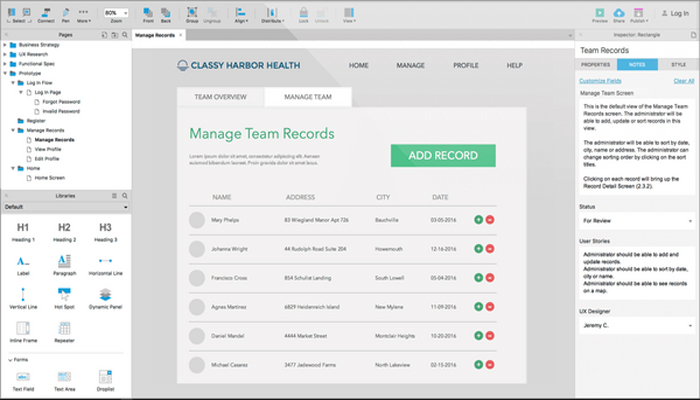Search pages with magnifier icon
The image size is (700, 400).
(x=125, y=35)
